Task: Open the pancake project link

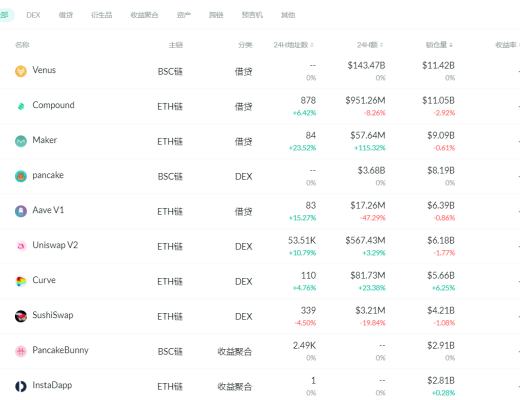Action: click(x=48, y=175)
